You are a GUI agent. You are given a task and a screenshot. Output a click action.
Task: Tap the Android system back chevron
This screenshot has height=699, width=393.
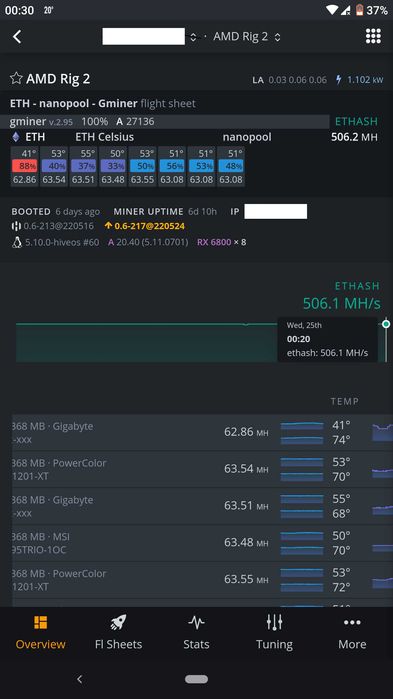pos(79,679)
